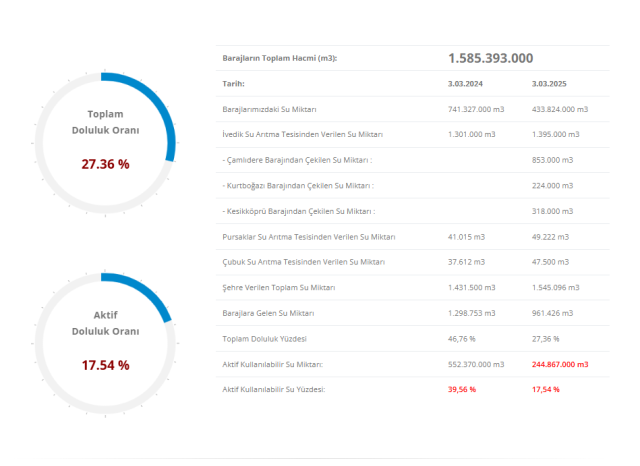Viewport: 640px width, 466px height.
Task: Select the 17.54 % active fill value
Action: click(x=105, y=365)
